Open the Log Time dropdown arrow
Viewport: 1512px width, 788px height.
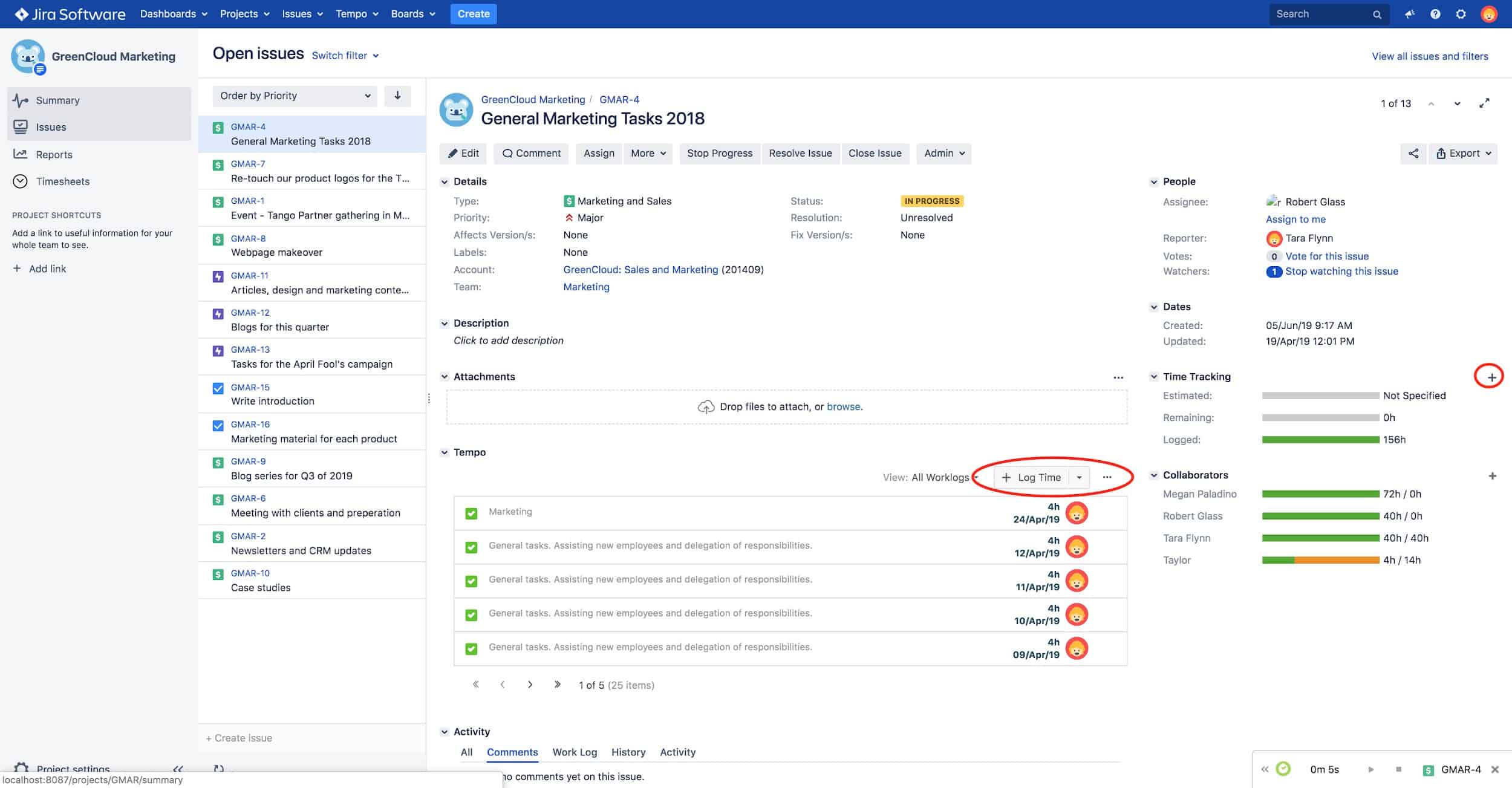(1079, 477)
